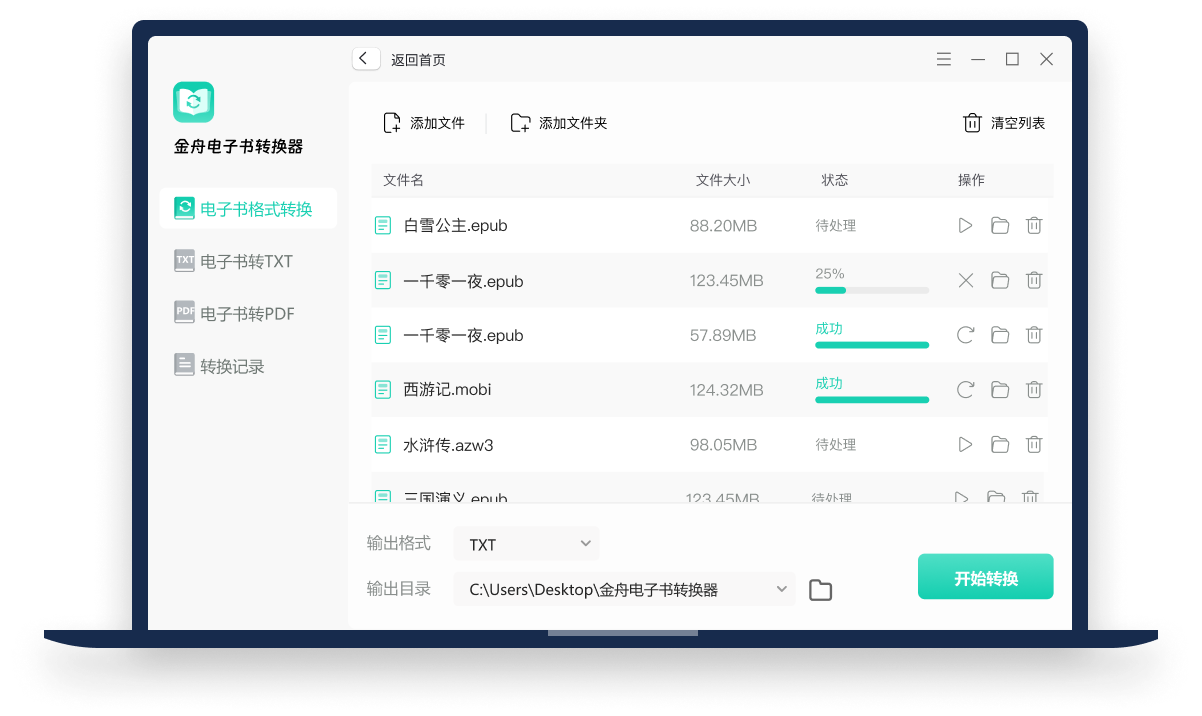Delete 三国演义.epub using its trash icon

tap(1033, 497)
